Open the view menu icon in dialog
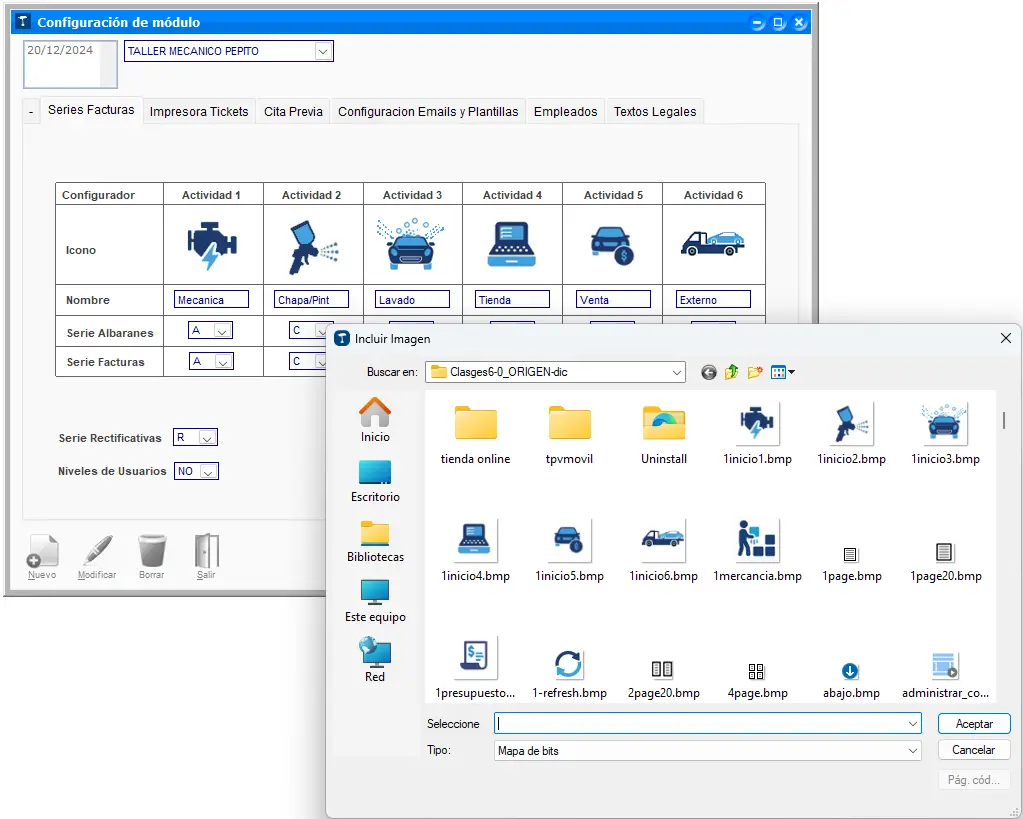Viewport: 1023px width, 819px height. pos(783,372)
